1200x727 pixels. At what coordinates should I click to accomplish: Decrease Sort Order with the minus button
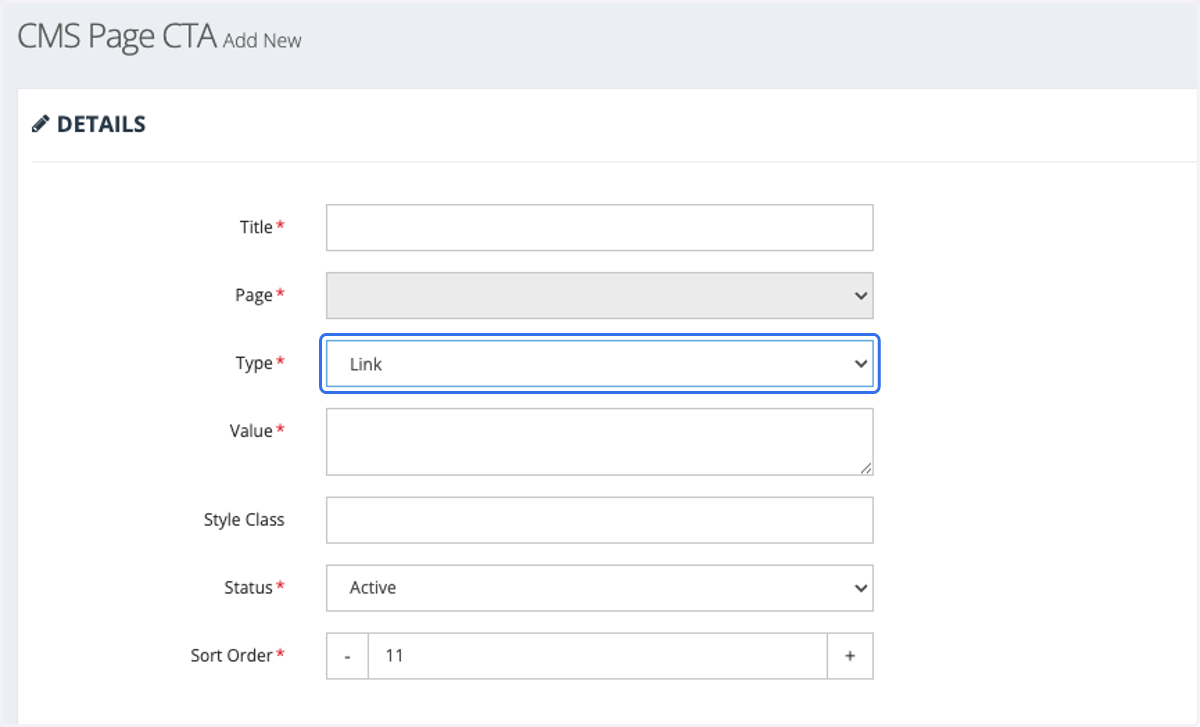point(347,656)
